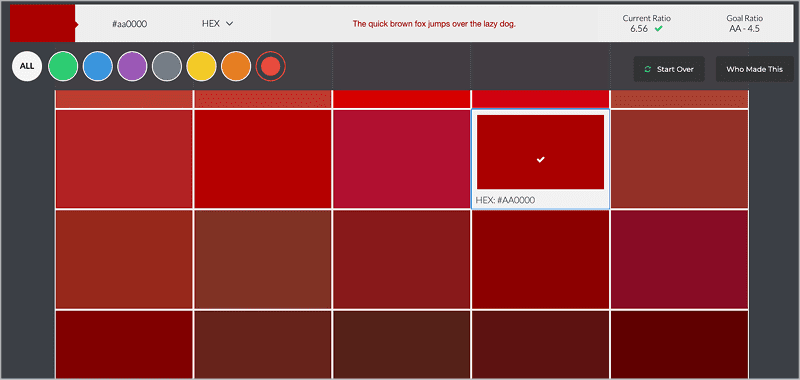The width and height of the screenshot is (800, 380).
Task: Select the partial swatch directly above #AA0000
Action: click(x=540, y=99)
